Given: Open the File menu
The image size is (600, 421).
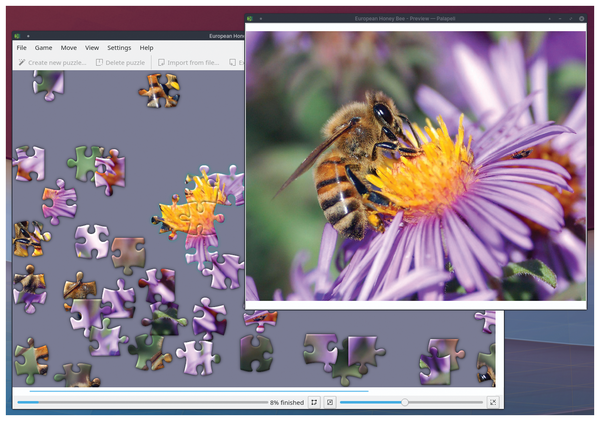Looking at the screenshot, I should (21, 48).
